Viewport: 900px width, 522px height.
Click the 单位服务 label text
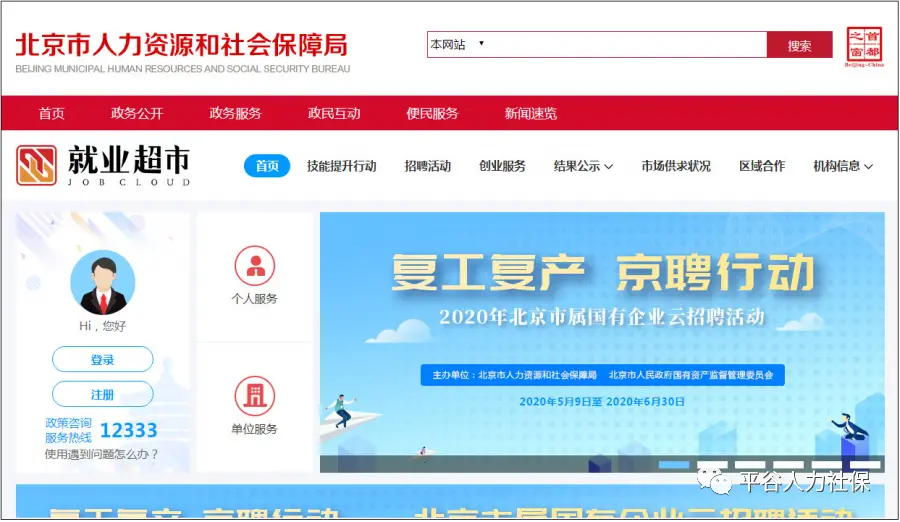[x=254, y=429]
